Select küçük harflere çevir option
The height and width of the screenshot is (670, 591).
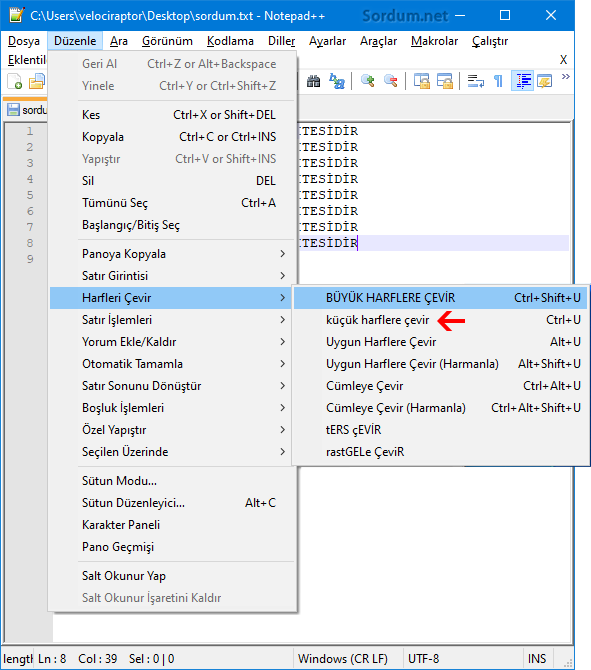pyautogui.click(x=441, y=320)
